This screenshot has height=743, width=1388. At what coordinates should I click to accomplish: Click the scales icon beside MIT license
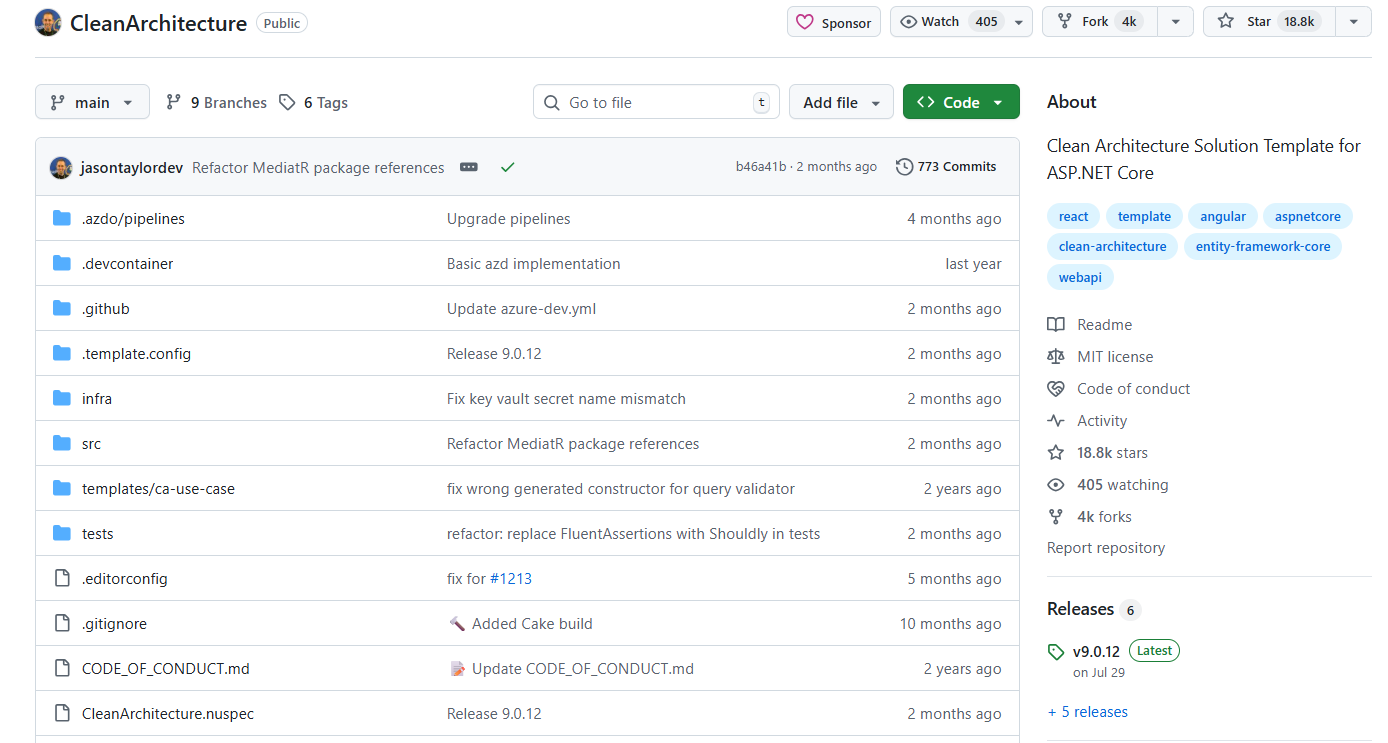(1056, 356)
